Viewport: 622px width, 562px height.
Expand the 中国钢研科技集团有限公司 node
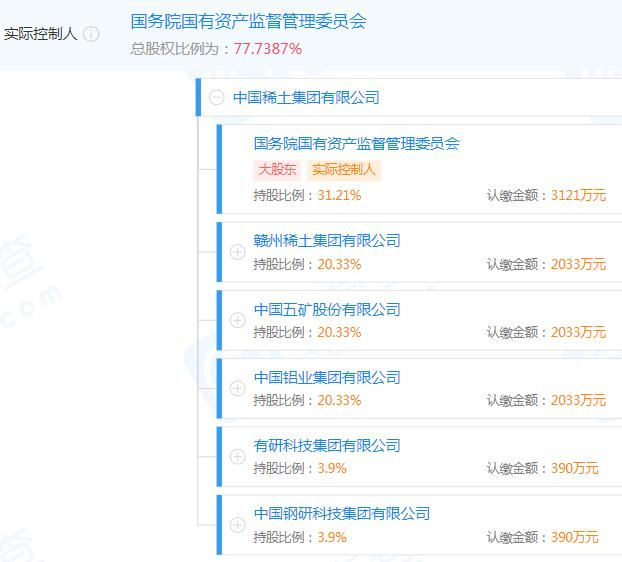(238, 524)
